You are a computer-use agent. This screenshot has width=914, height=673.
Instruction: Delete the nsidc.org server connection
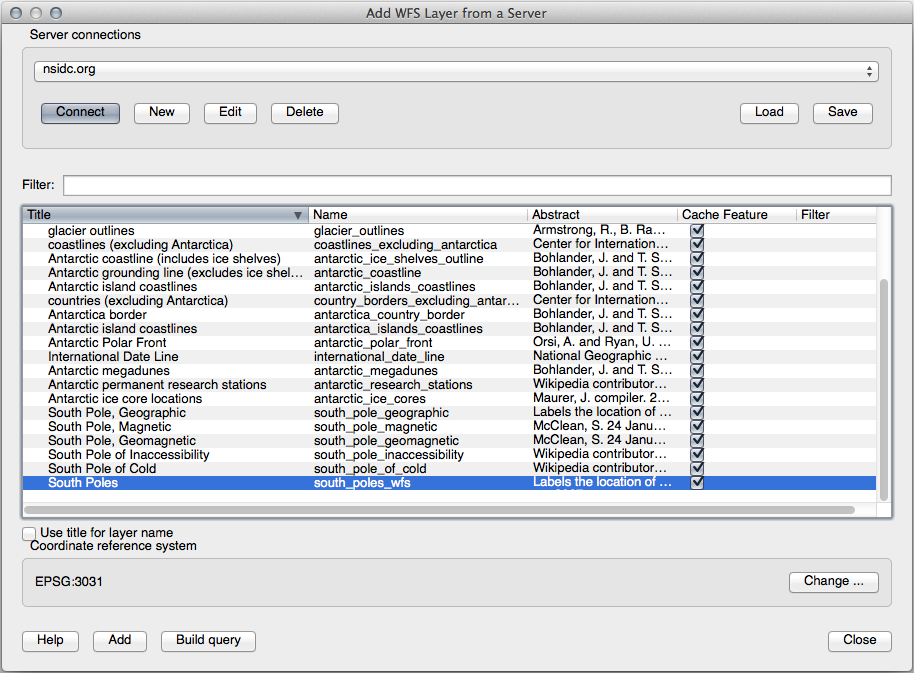click(304, 113)
